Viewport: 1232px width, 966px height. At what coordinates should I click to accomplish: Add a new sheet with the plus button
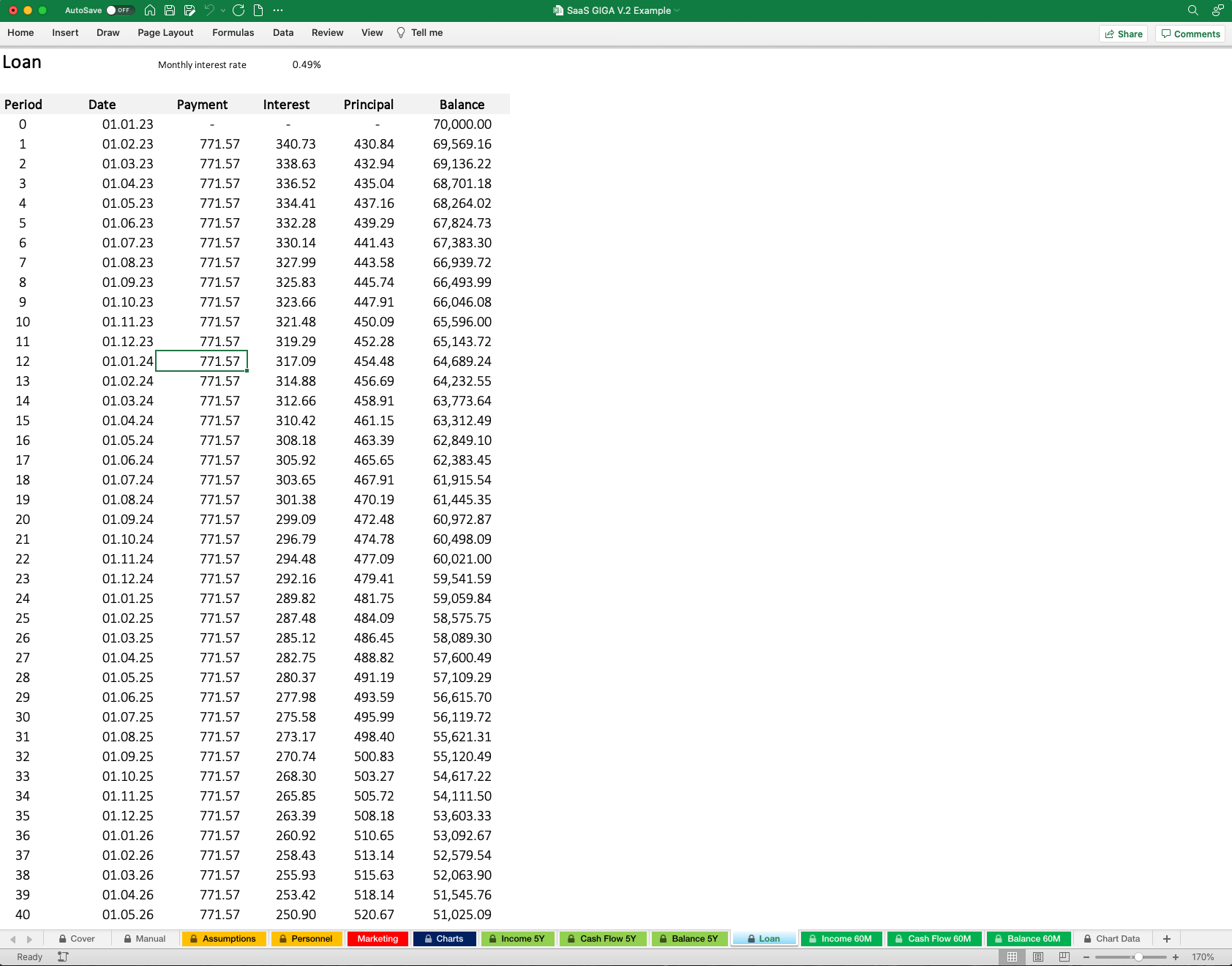point(1167,939)
